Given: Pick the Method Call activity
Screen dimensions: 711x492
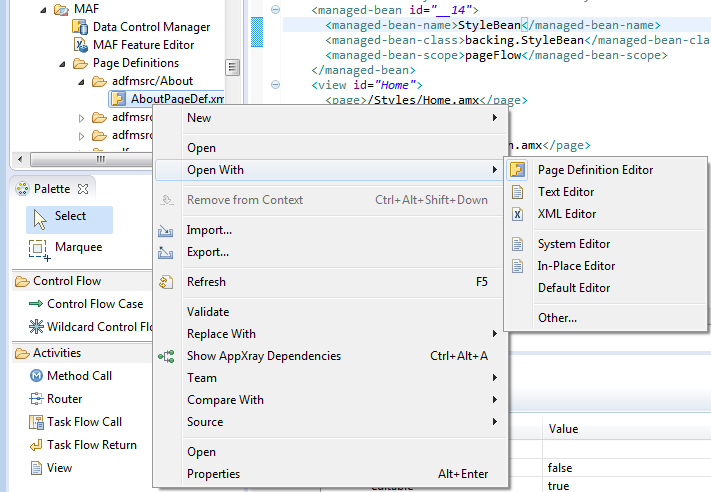Looking at the screenshot, I should pos(70,376).
